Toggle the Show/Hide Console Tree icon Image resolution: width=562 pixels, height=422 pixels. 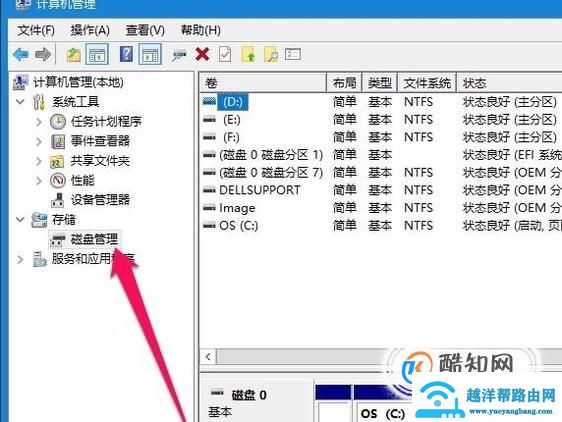97,54
